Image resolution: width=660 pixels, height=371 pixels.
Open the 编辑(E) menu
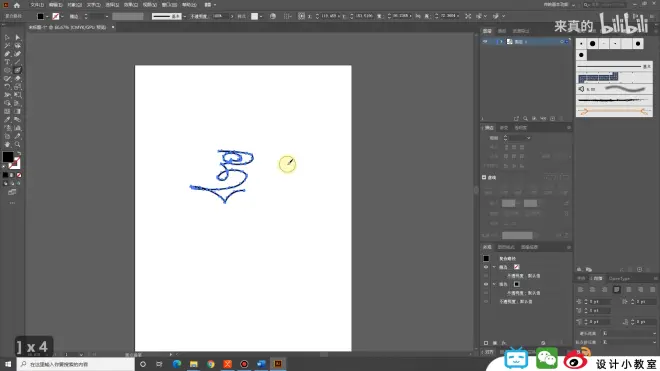click(x=56, y=5)
